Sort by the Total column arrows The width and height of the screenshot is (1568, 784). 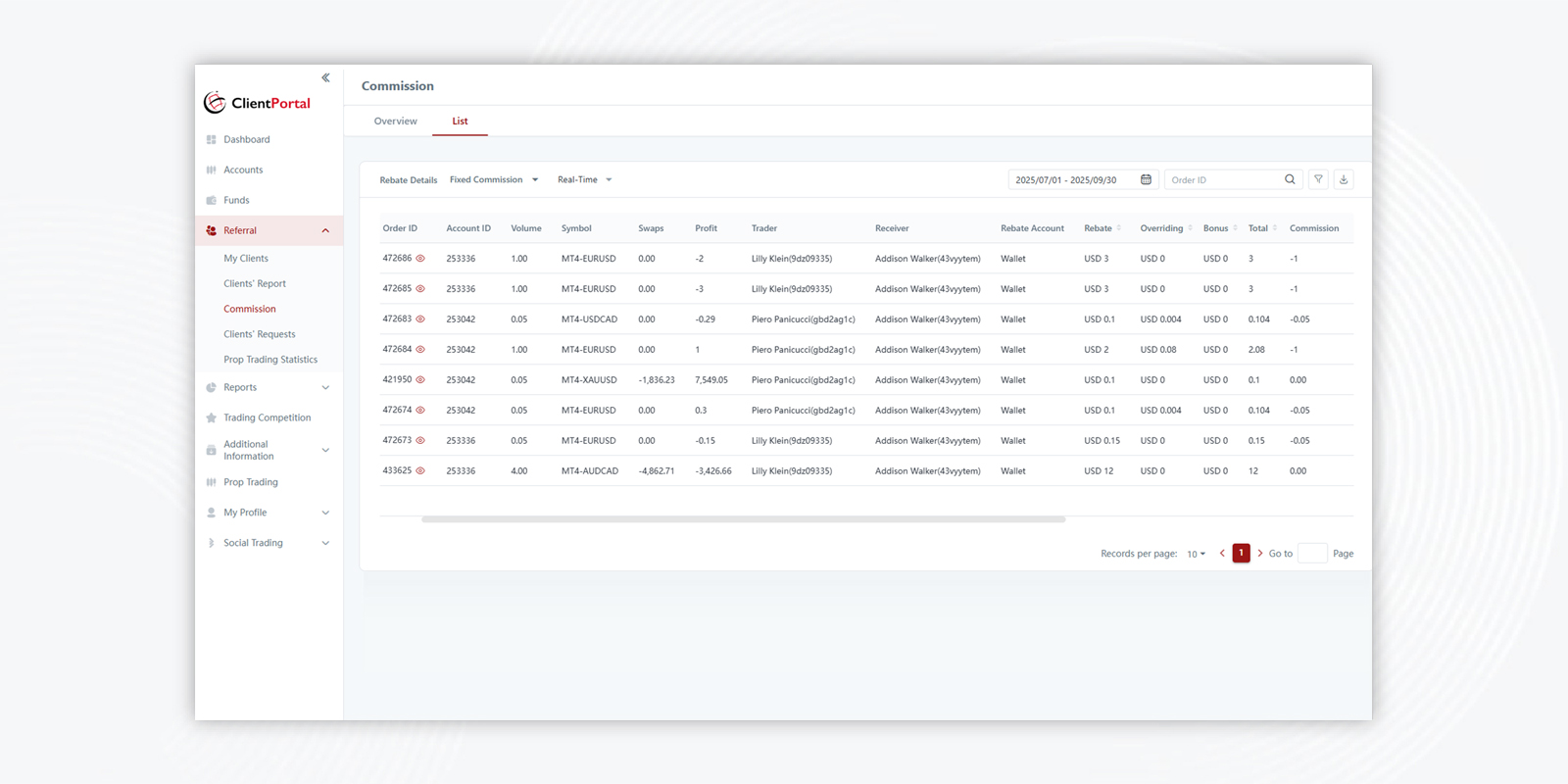1274,228
